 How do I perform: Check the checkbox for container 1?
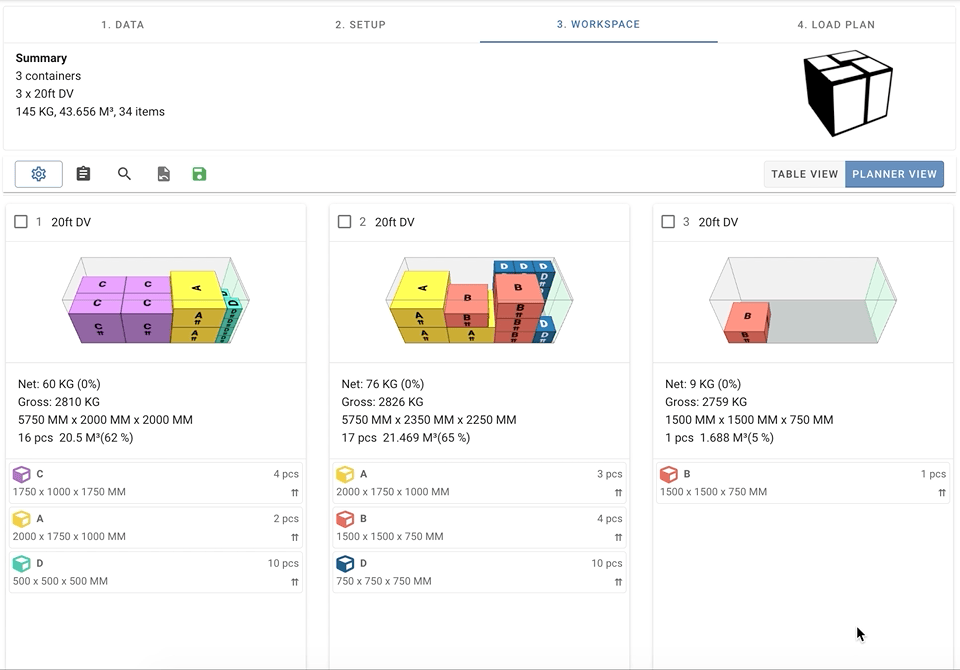[x=21, y=222]
